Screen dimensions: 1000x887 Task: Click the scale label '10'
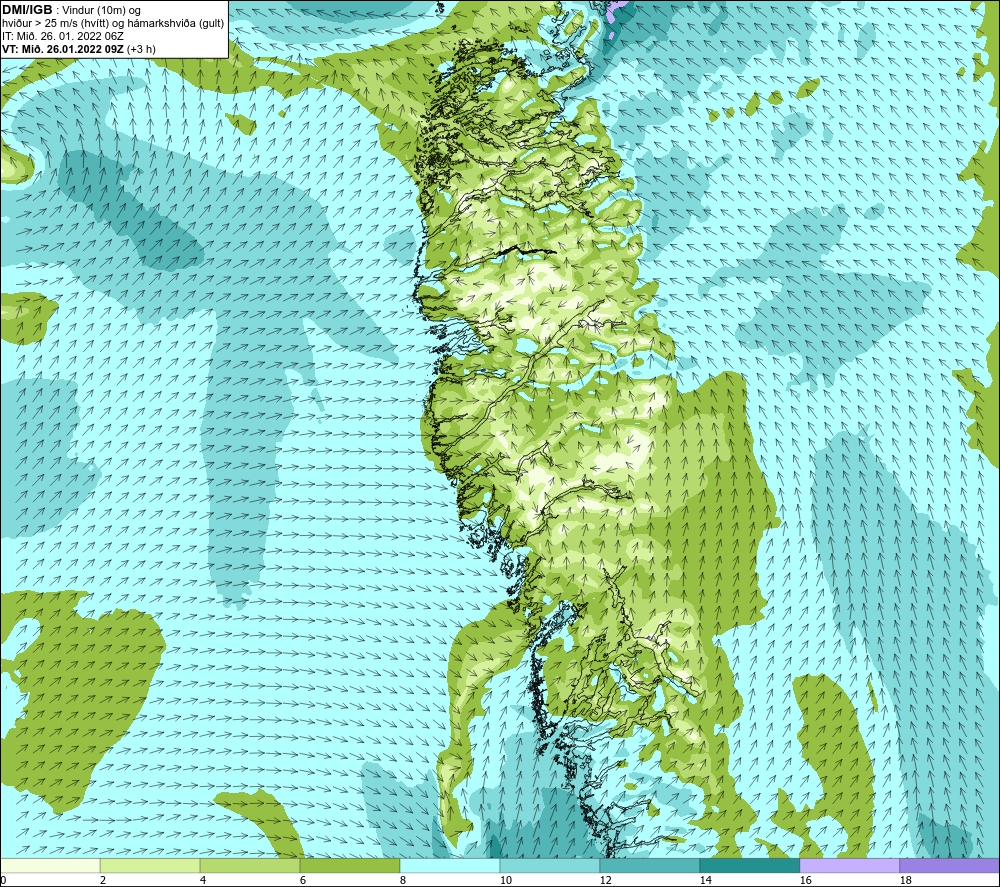click(506, 881)
